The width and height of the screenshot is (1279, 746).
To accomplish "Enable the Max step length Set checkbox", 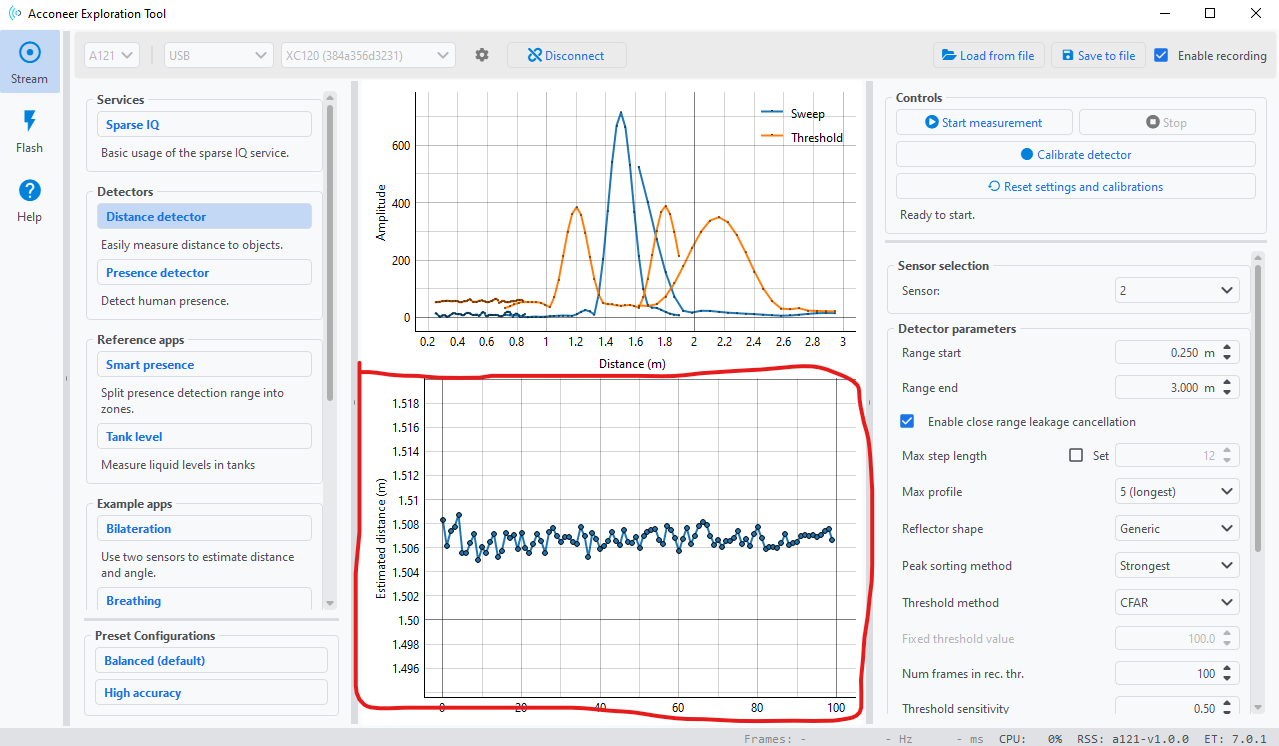I will [1076, 455].
